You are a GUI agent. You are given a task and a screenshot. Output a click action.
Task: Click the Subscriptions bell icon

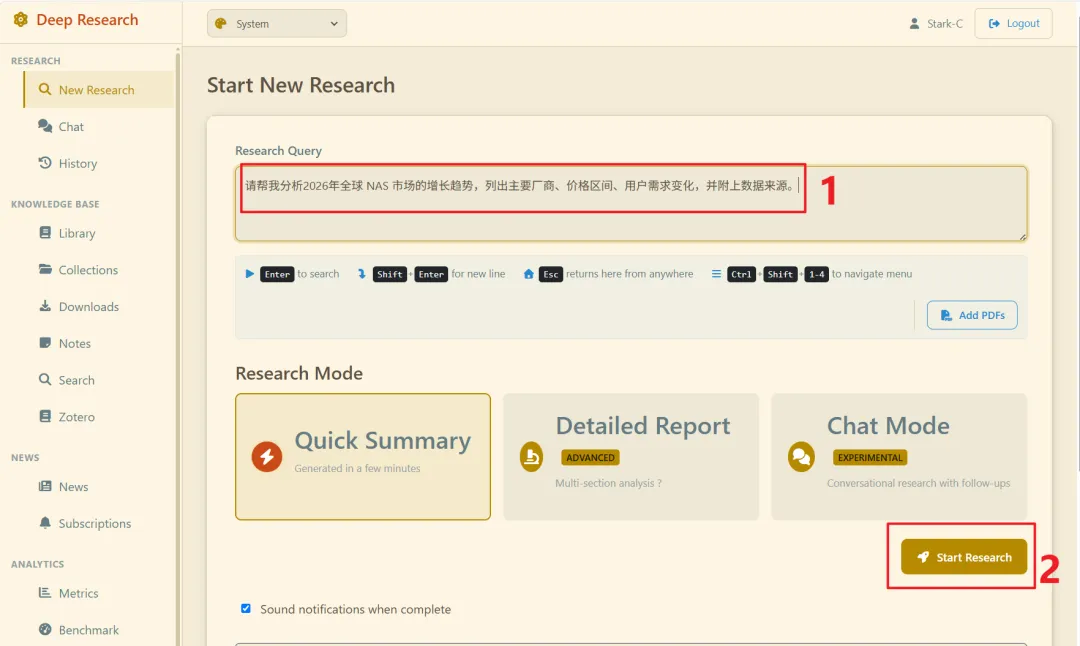[x=45, y=523]
